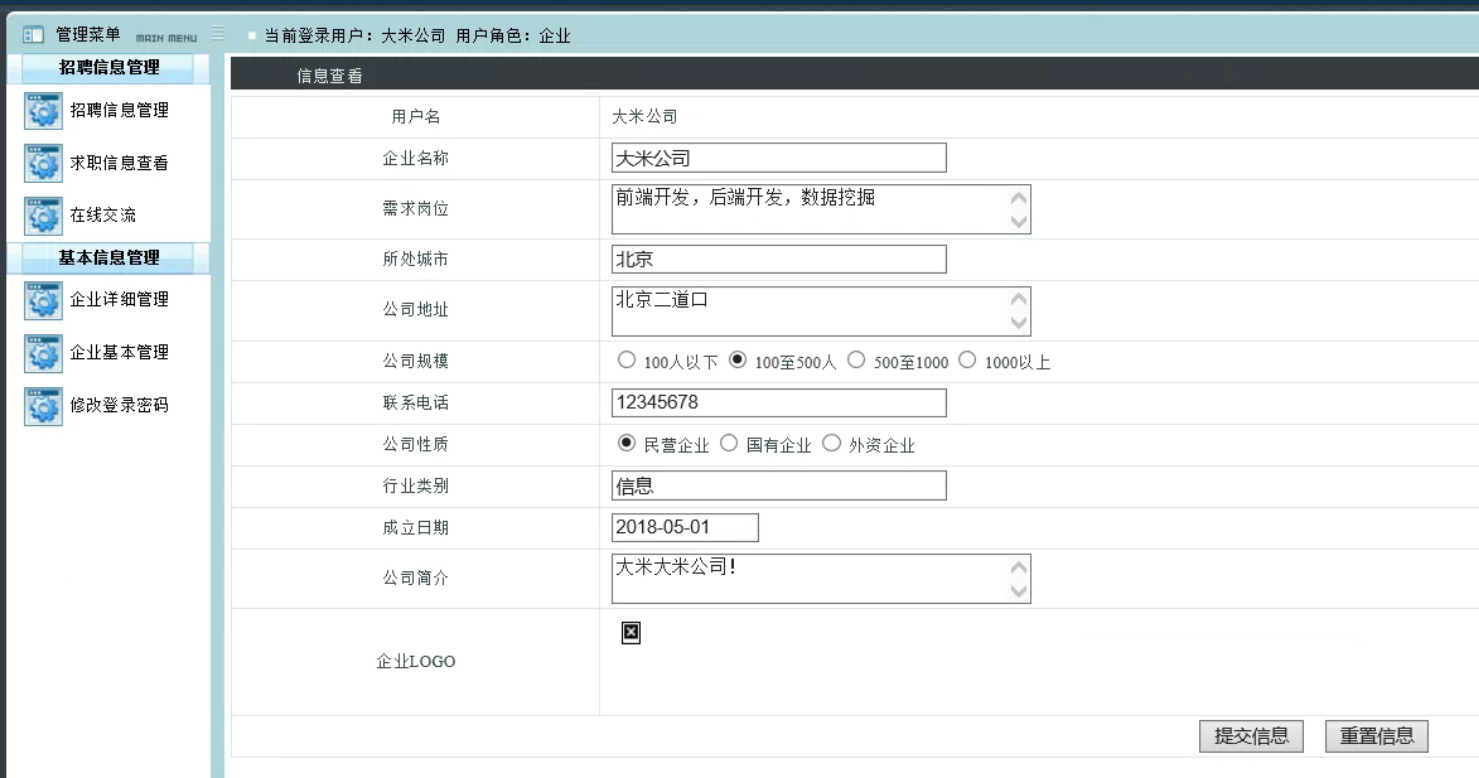1479x778 pixels.
Task: Click the gear icon beside 招聘信息管理
Action: [43, 112]
